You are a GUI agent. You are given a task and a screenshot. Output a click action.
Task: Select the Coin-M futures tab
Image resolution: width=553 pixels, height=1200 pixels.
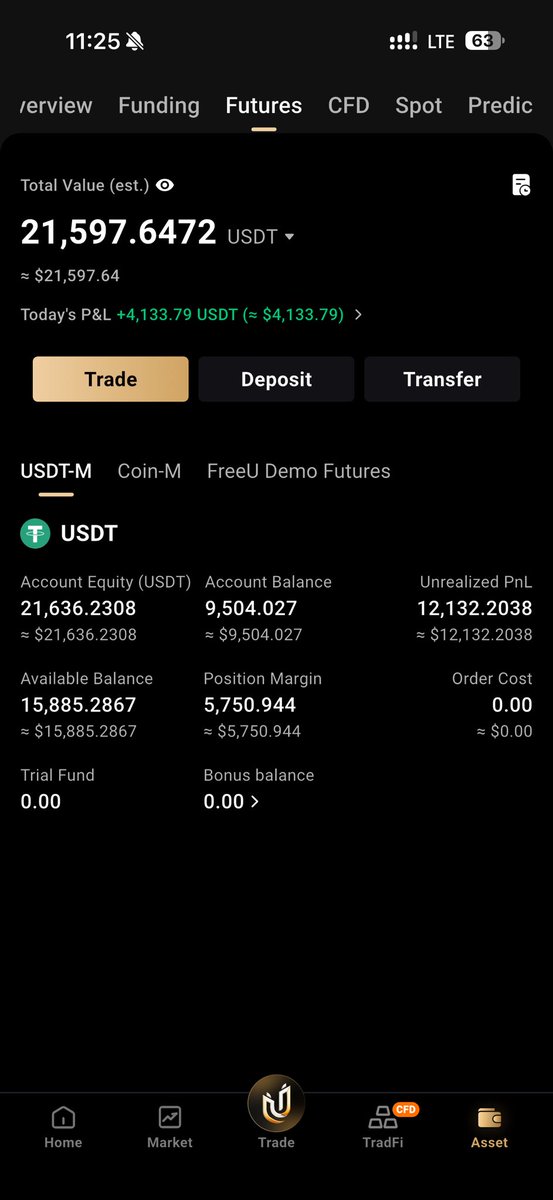coord(149,471)
